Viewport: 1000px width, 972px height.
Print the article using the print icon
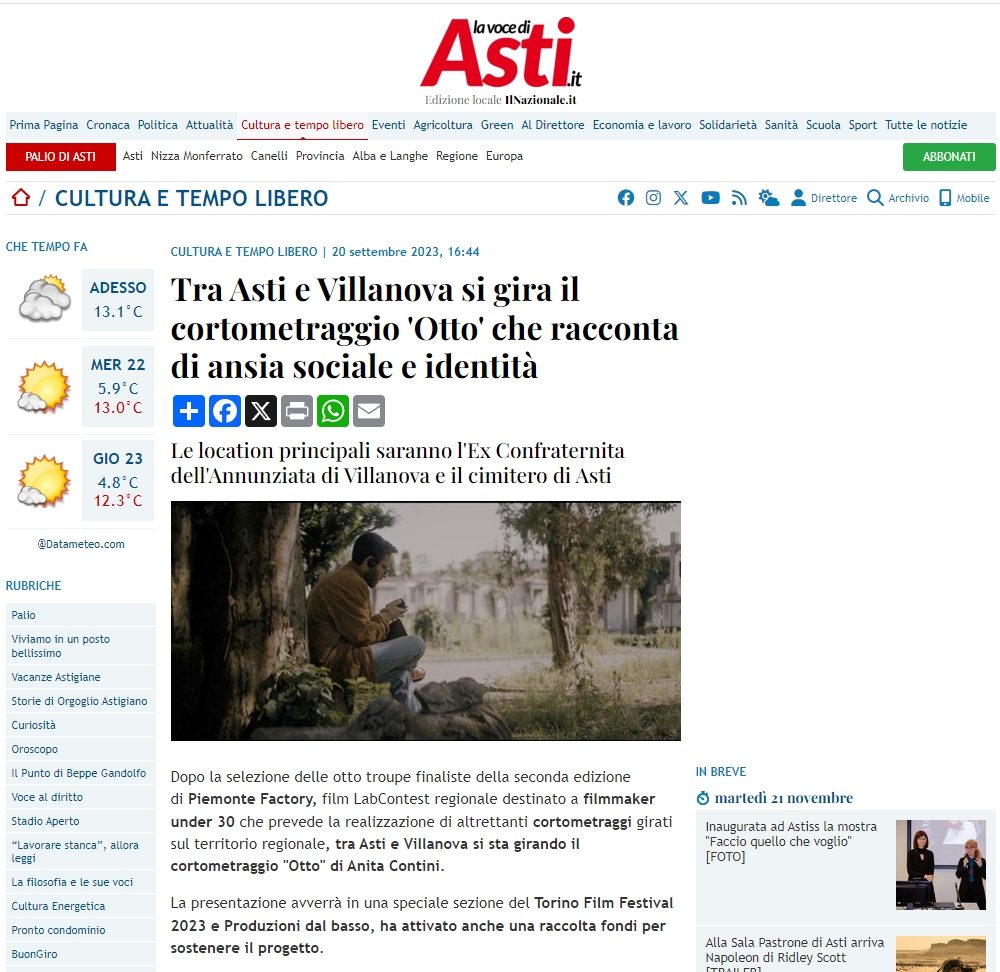pos(297,410)
